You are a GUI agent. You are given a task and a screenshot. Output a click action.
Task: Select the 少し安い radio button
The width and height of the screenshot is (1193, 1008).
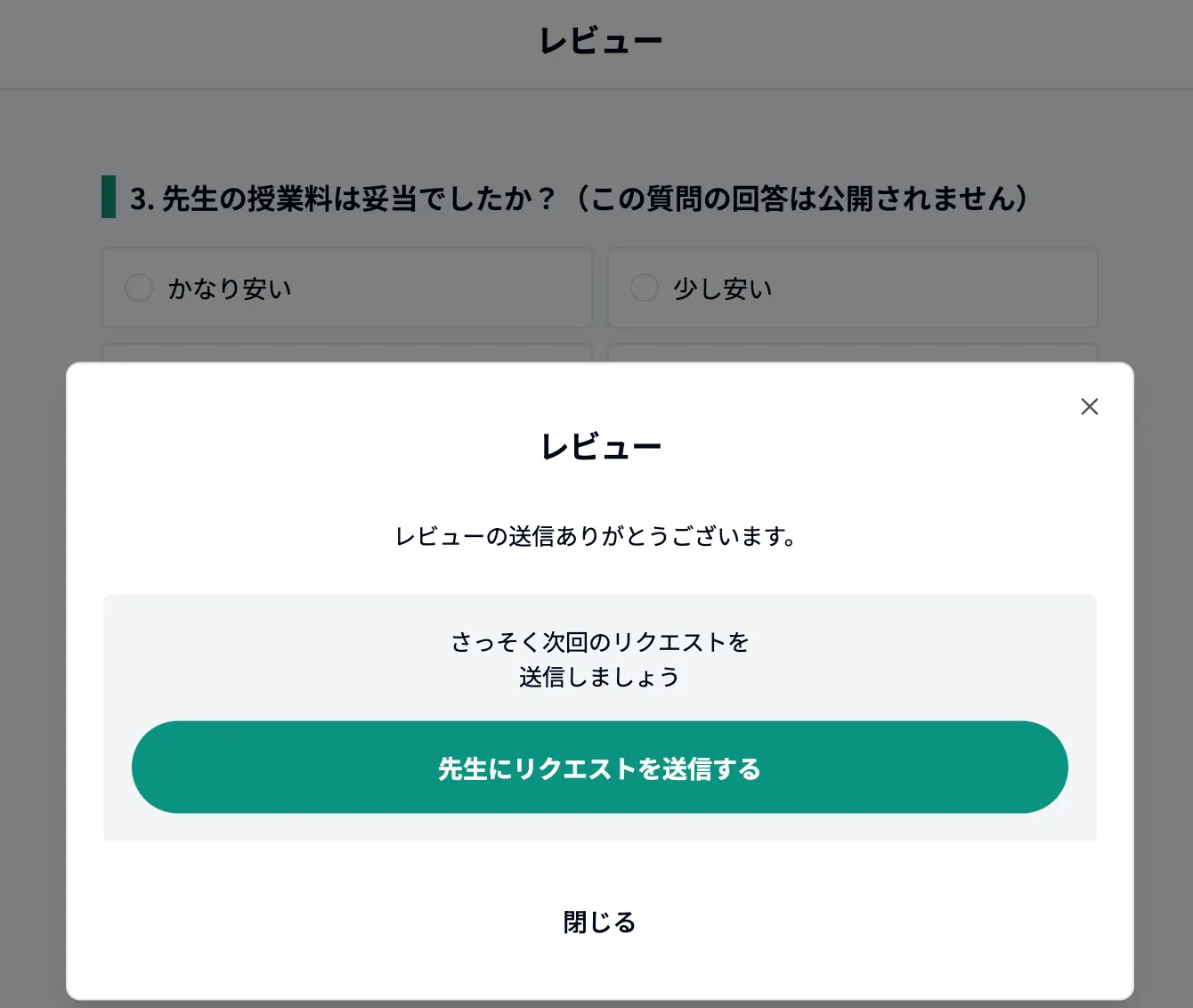coord(645,288)
